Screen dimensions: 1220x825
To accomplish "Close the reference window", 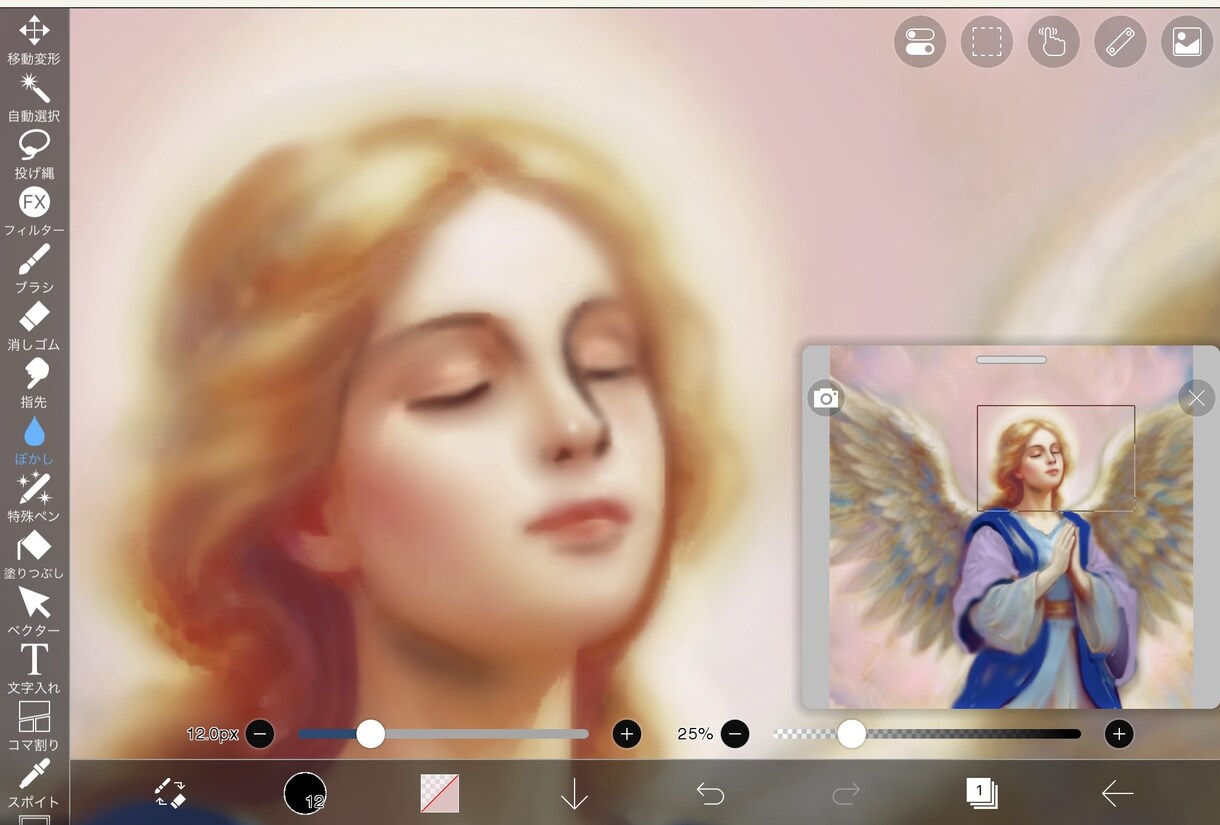I will (x=1197, y=399).
